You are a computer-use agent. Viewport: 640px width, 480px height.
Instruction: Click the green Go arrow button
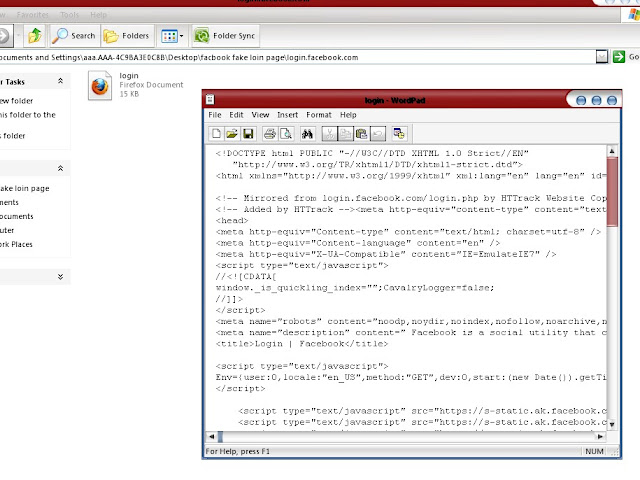click(x=619, y=57)
